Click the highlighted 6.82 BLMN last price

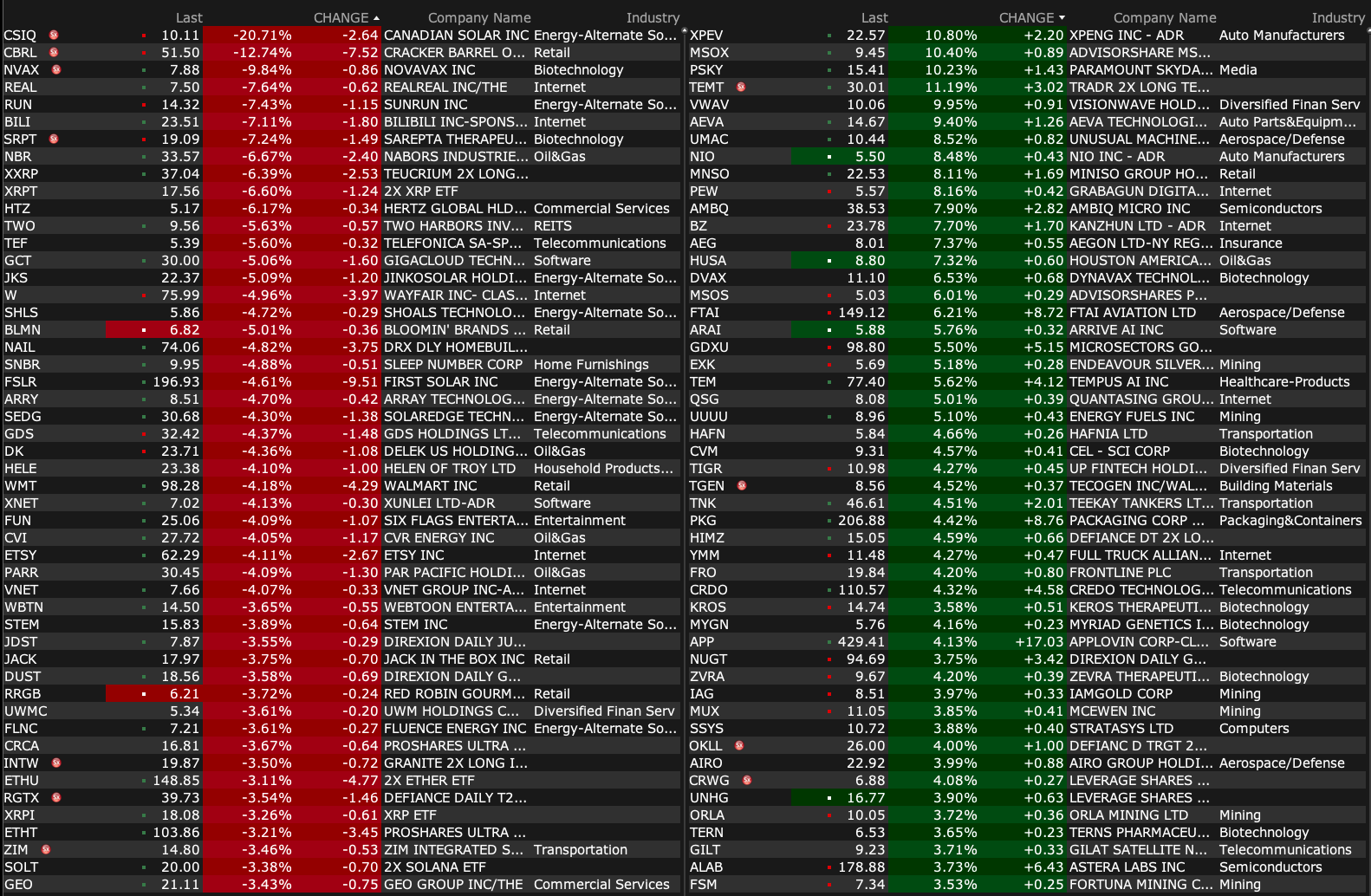(184, 330)
